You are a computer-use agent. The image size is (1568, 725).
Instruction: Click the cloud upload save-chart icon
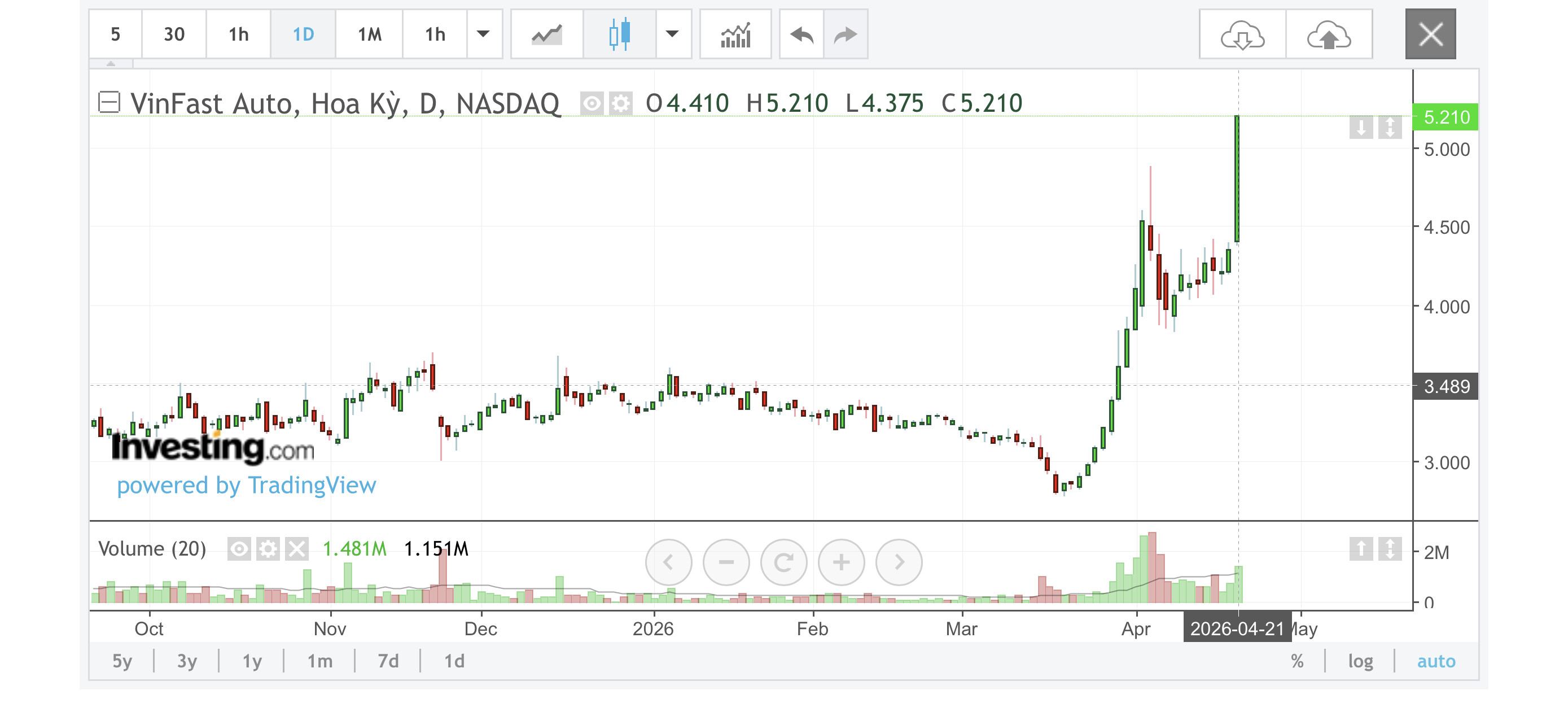[x=1329, y=34]
